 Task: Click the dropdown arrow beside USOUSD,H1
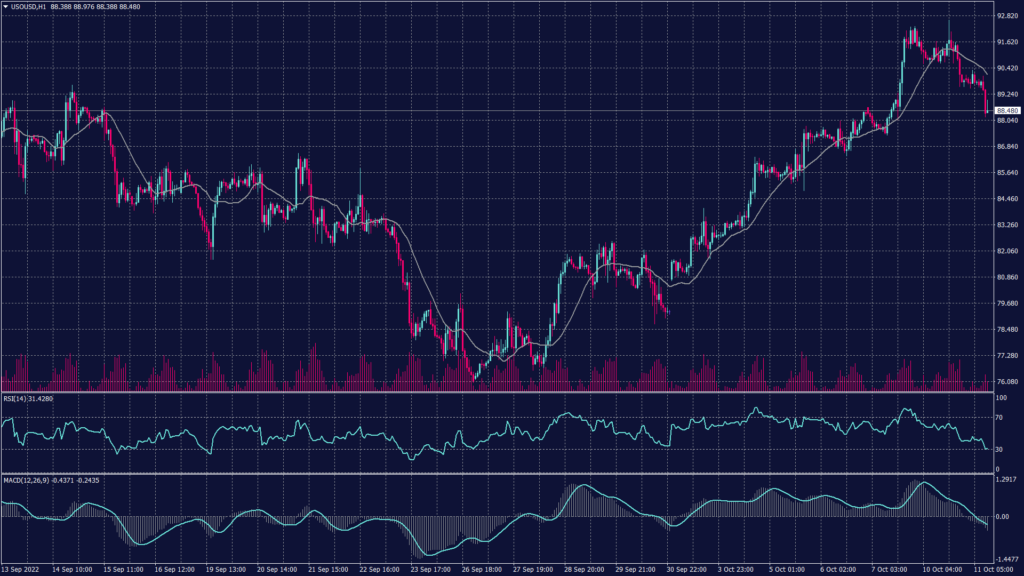5,7
